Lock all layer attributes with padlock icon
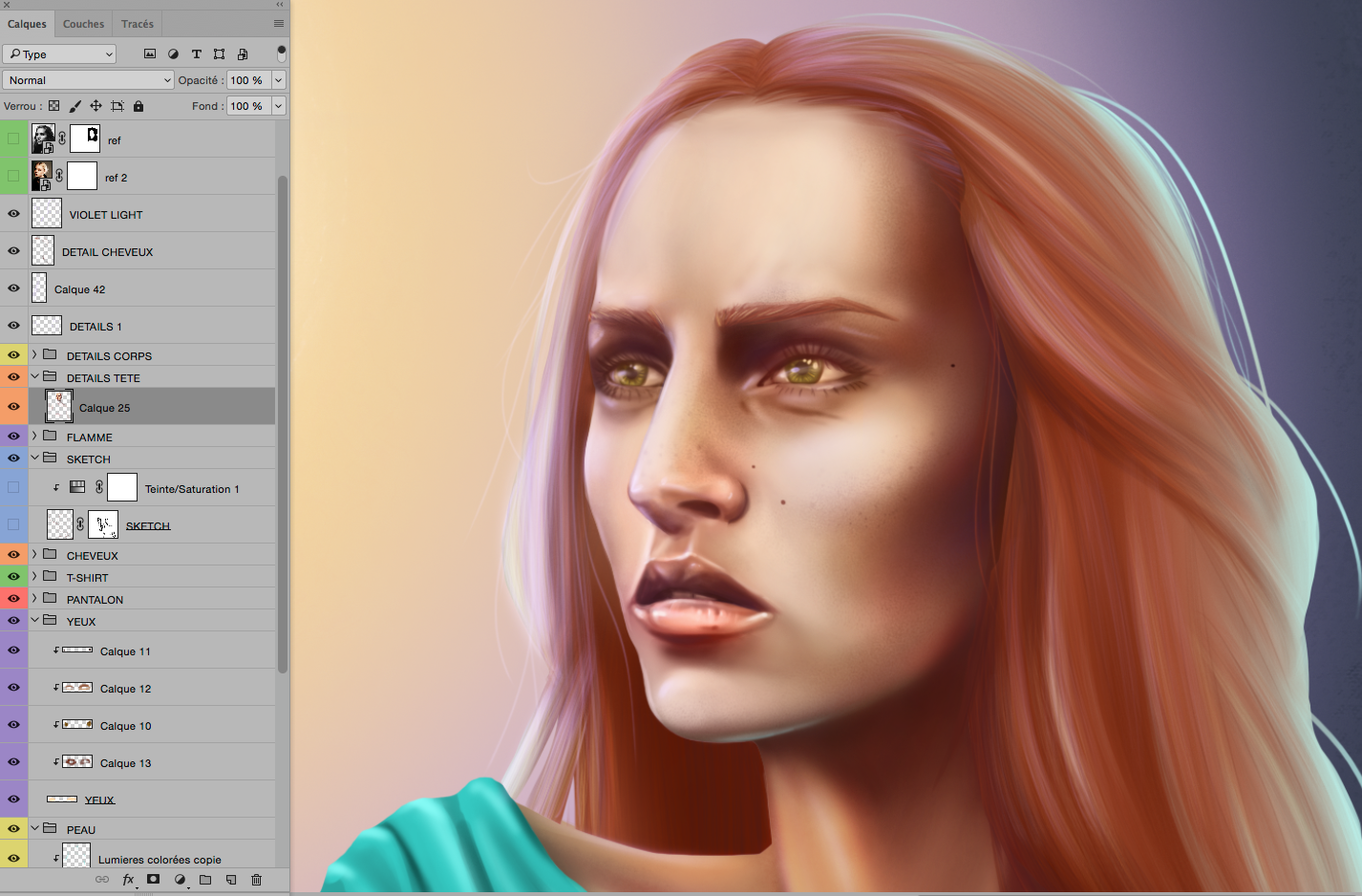The height and width of the screenshot is (896, 1362). pyautogui.click(x=138, y=106)
